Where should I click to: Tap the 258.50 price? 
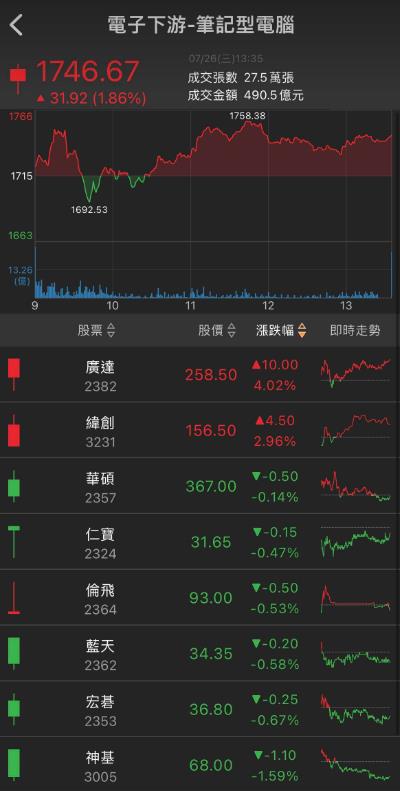click(x=211, y=375)
